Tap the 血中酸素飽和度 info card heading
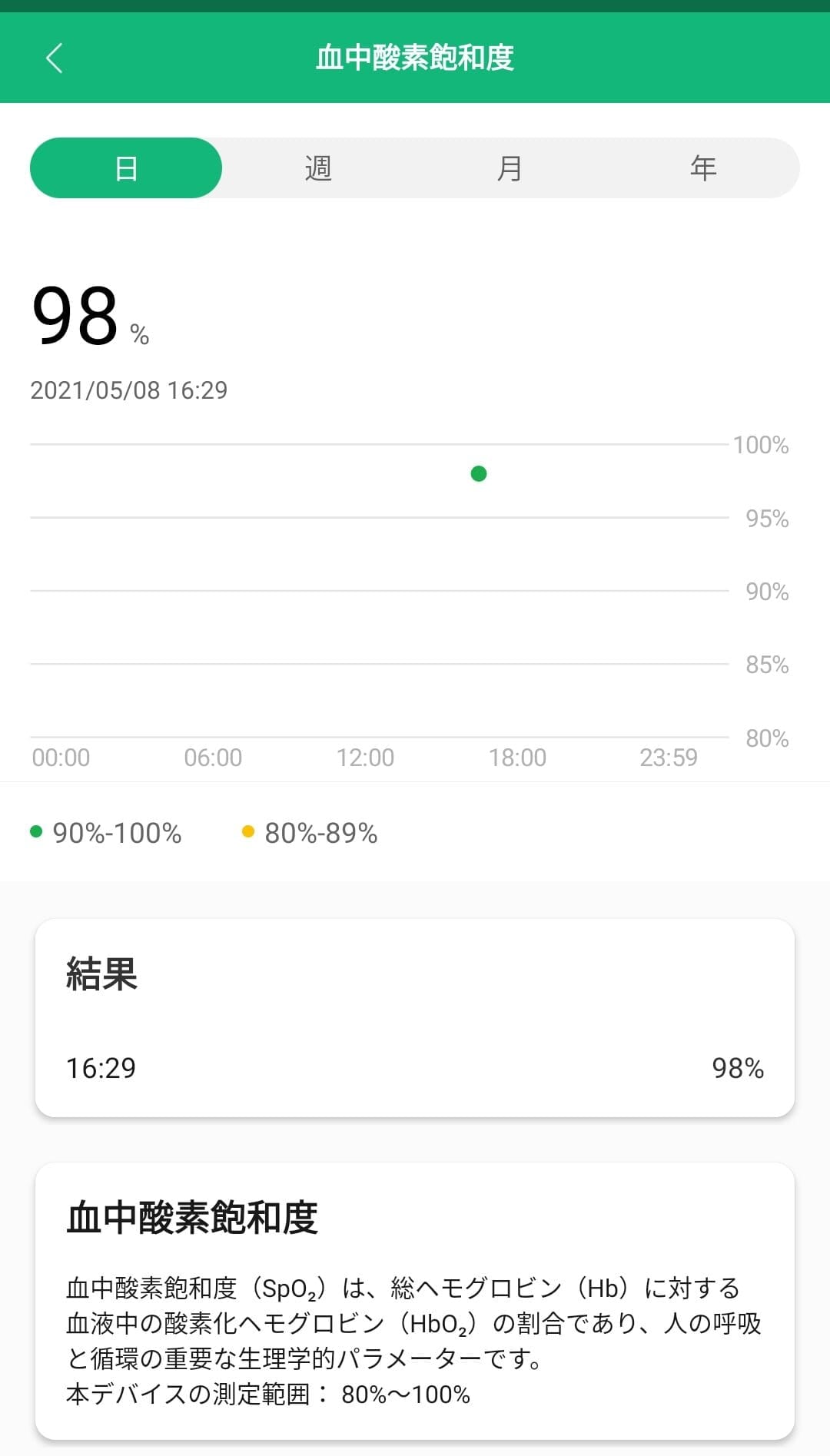The width and height of the screenshot is (830, 1456). (x=192, y=1218)
